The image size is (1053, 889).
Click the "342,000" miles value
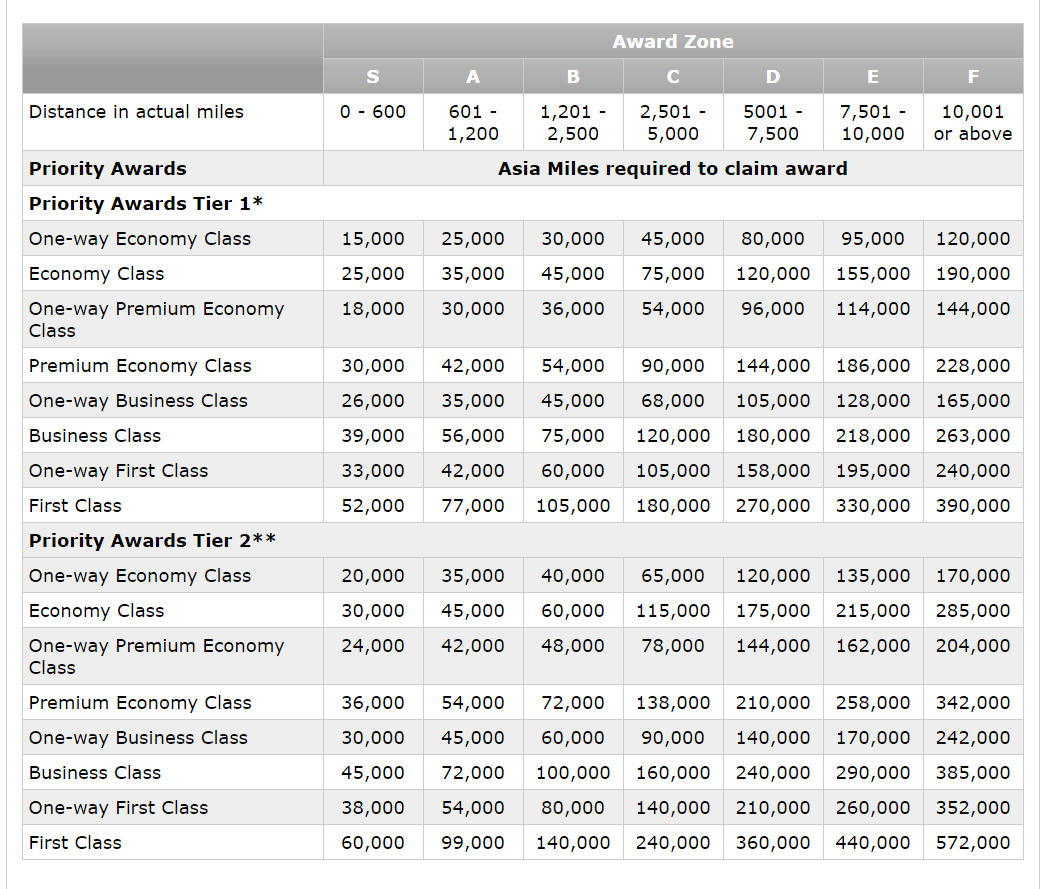point(973,702)
